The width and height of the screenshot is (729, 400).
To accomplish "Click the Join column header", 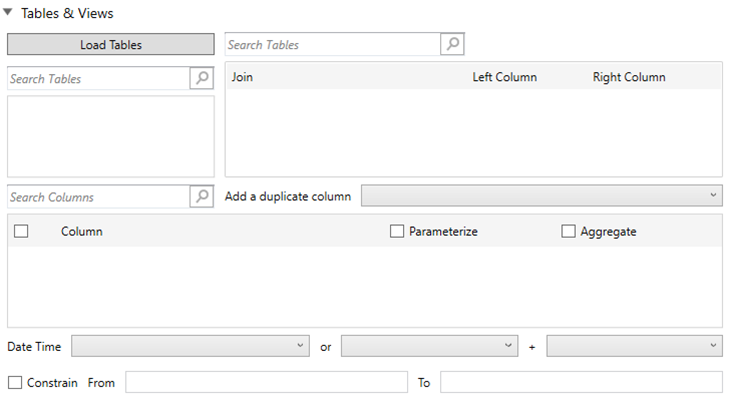I will click(x=243, y=77).
